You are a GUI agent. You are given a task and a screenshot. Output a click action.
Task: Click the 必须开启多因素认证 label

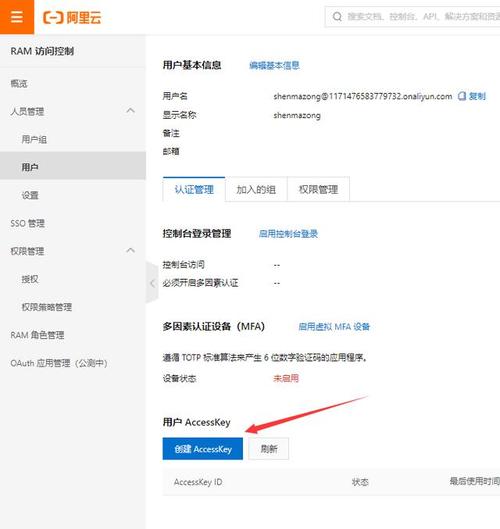pos(200,283)
